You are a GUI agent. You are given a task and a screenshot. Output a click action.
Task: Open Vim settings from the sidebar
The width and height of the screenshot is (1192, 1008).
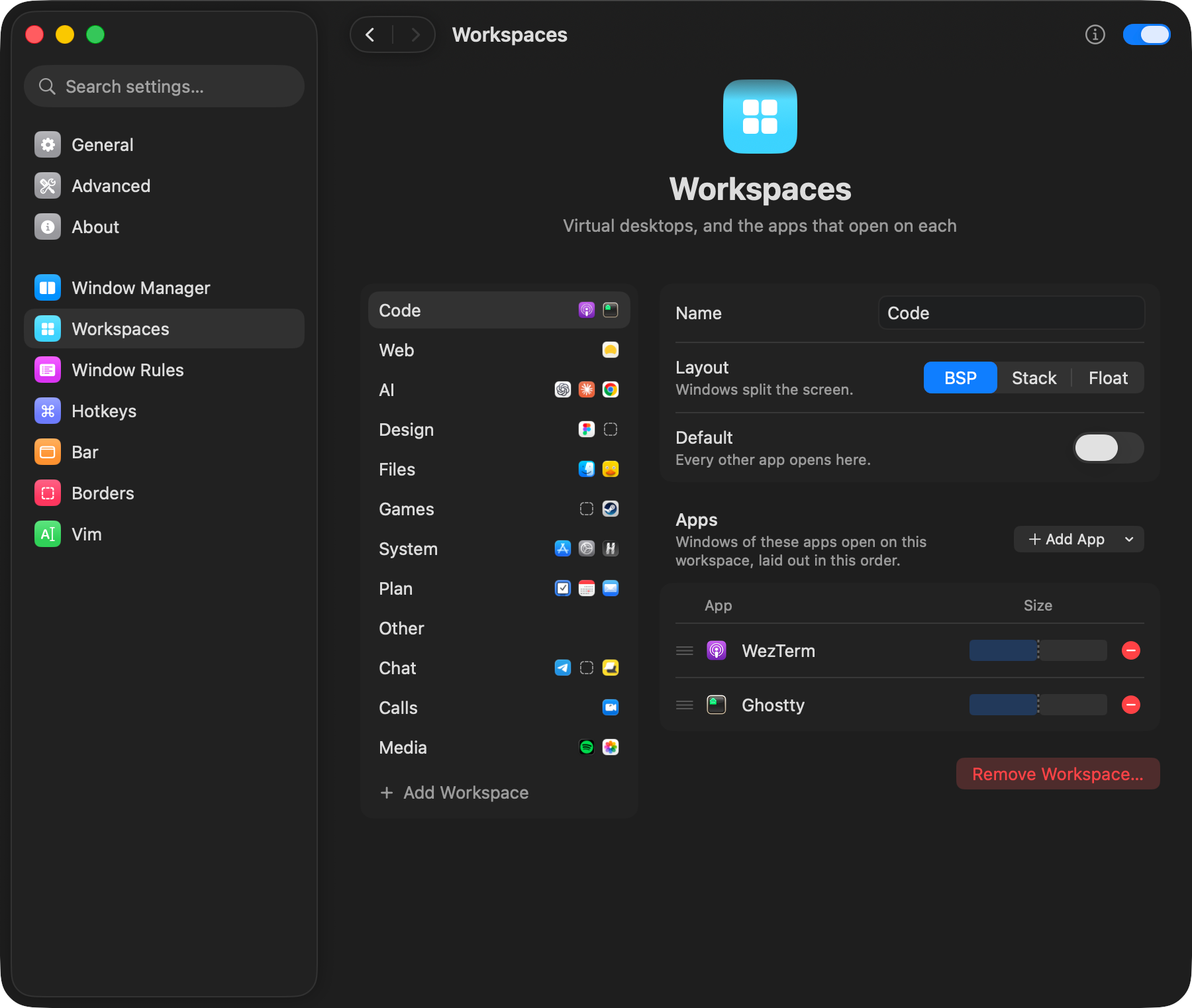pos(164,534)
